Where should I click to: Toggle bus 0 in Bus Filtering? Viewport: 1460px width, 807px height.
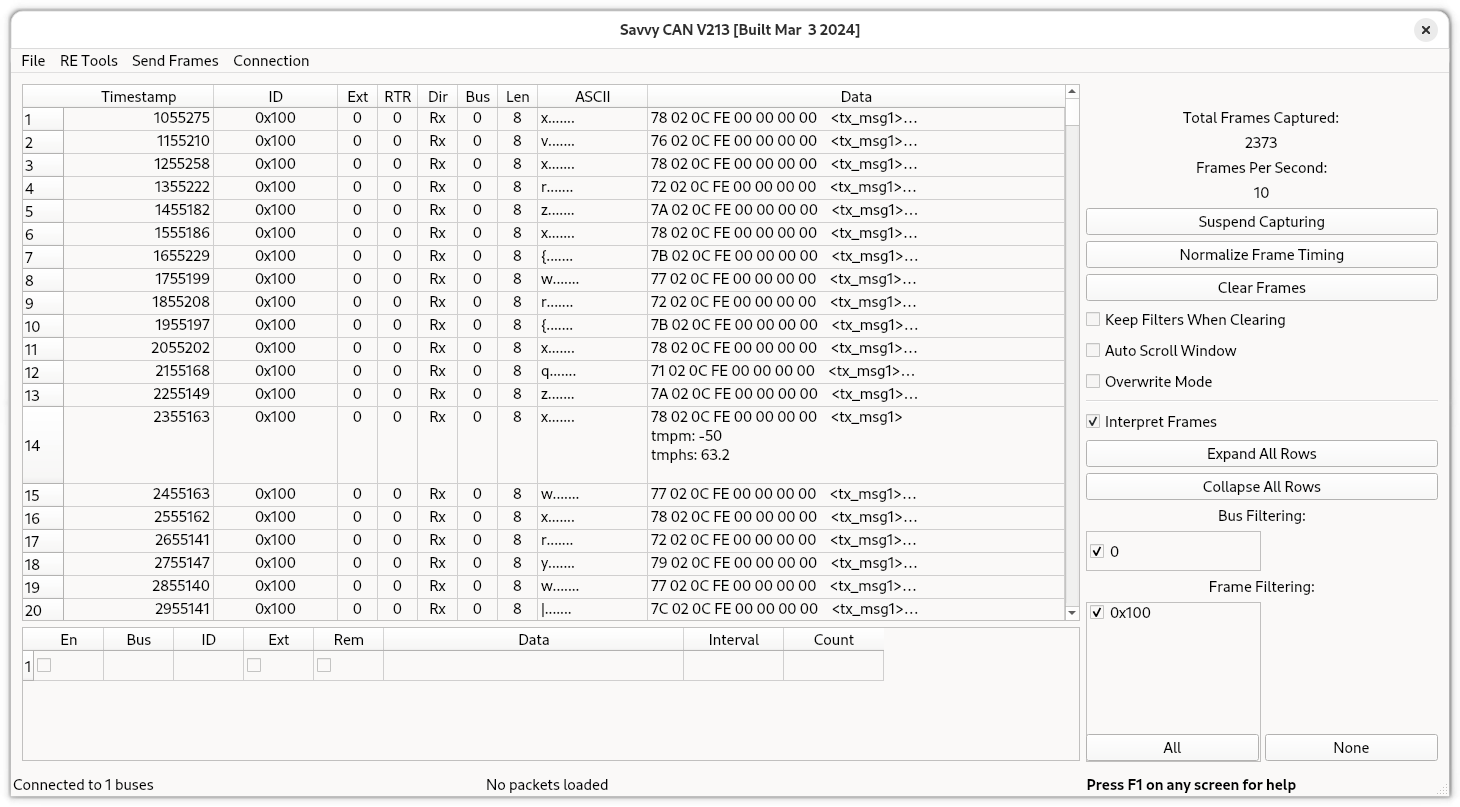tap(1097, 552)
